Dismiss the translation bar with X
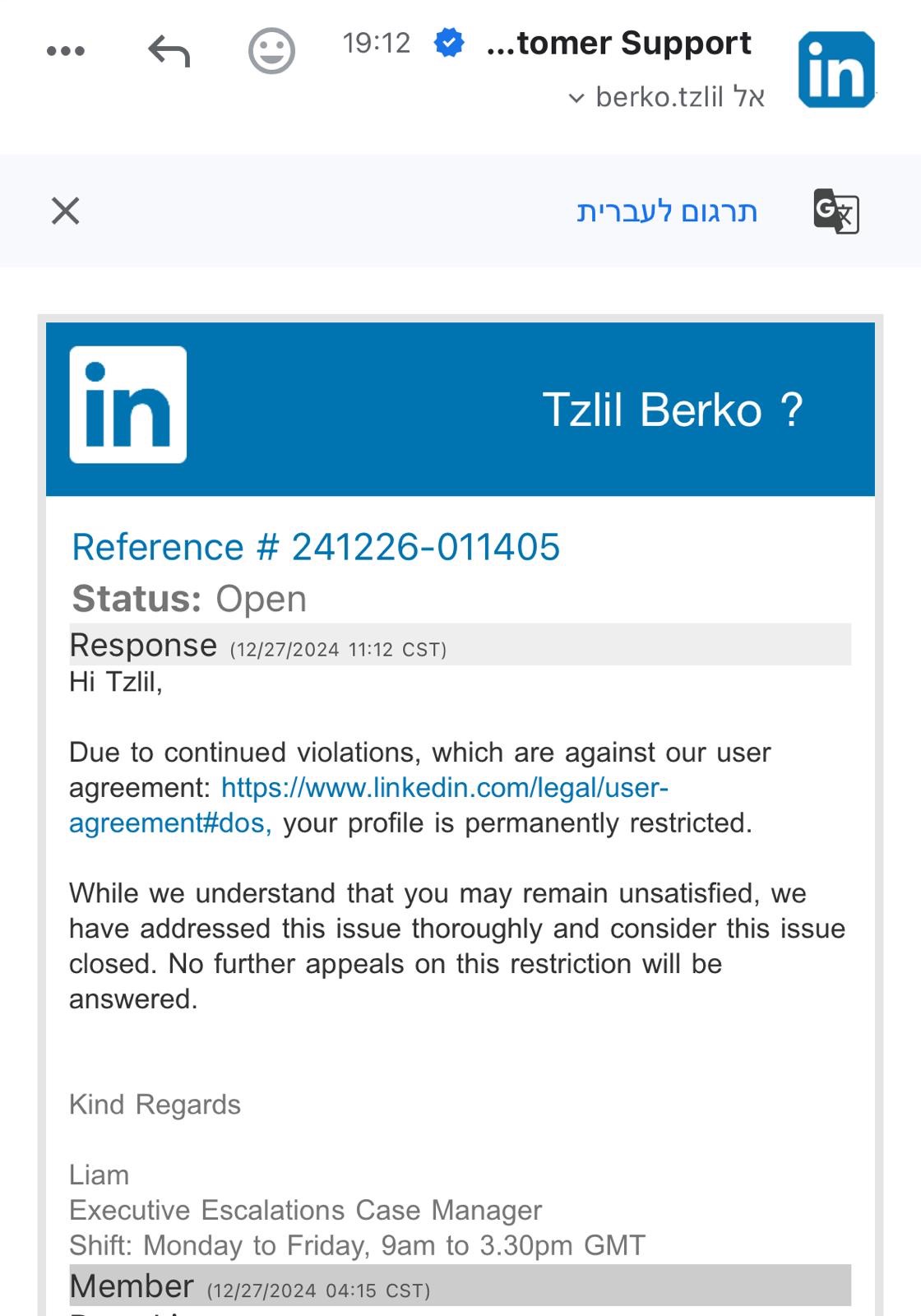Image resolution: width=921 pixels, height=1316 pixels. click(x=66, y=211)
